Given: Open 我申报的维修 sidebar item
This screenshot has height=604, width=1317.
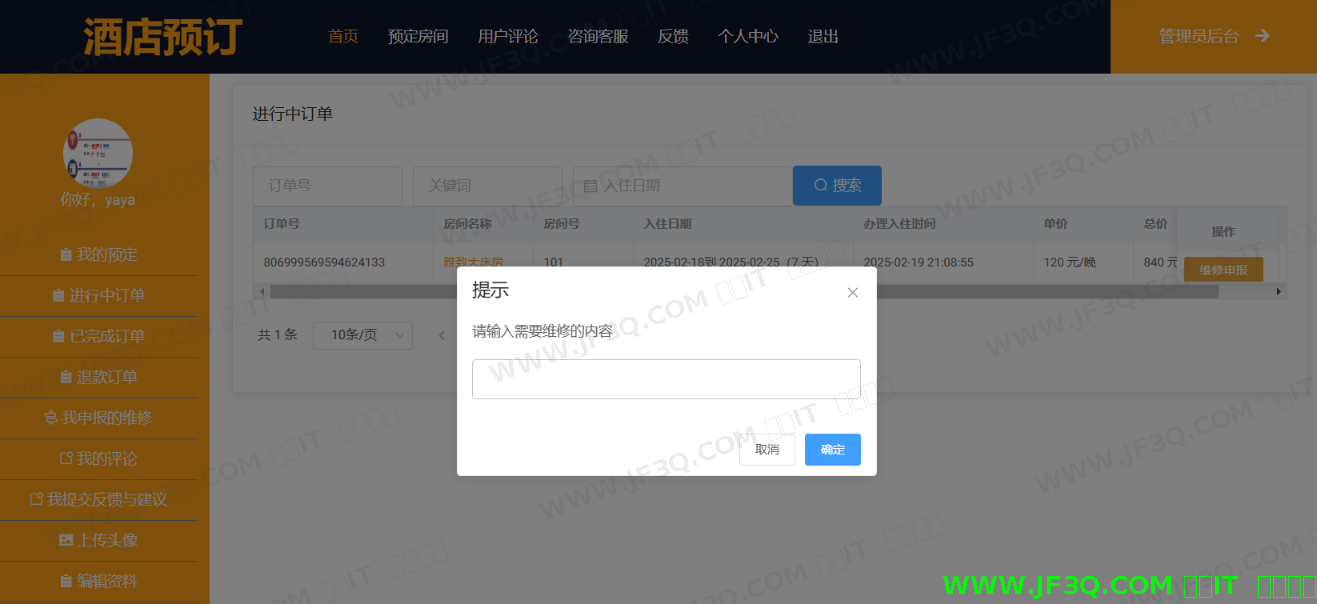Looking at the screenshot, I should (99, 418).
